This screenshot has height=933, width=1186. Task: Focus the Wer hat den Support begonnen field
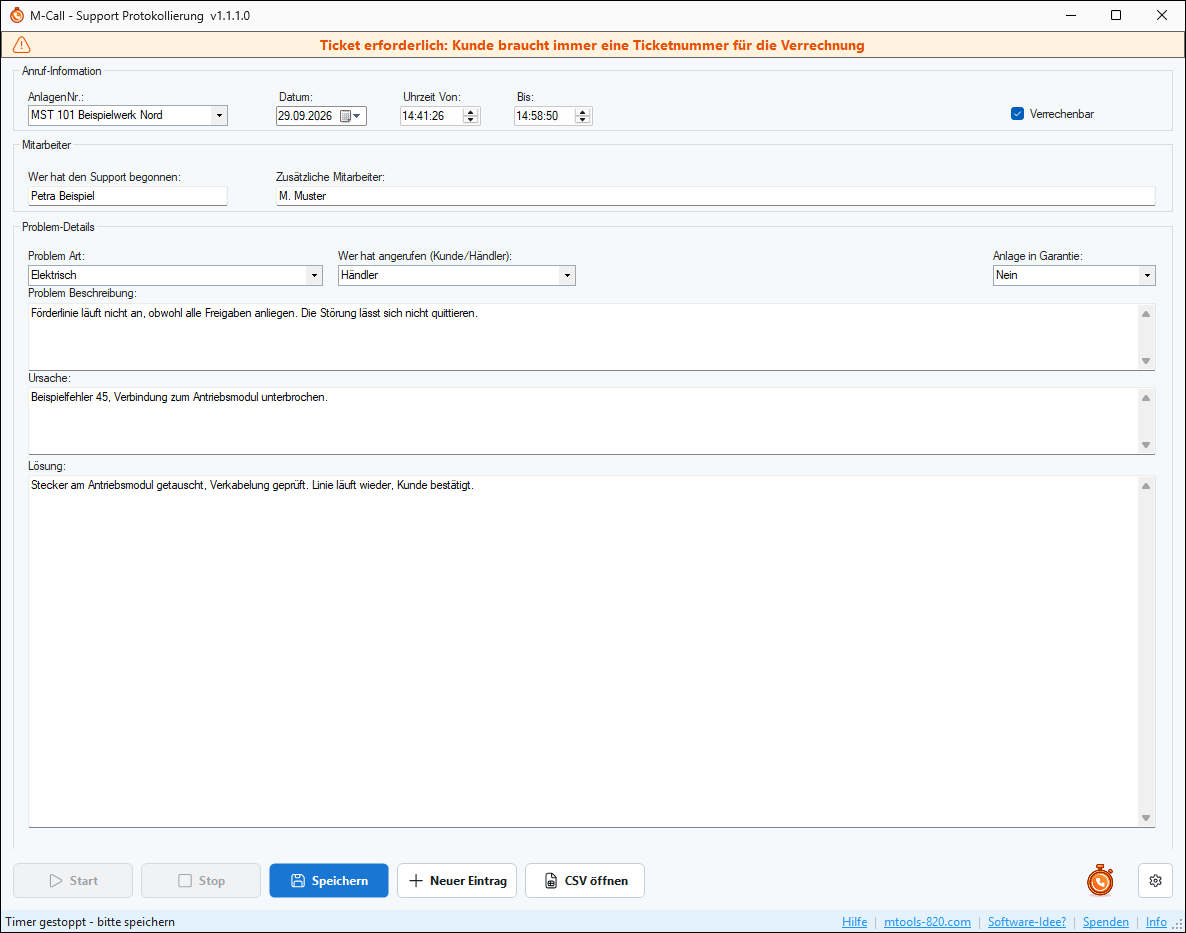[x=128, y=196]
